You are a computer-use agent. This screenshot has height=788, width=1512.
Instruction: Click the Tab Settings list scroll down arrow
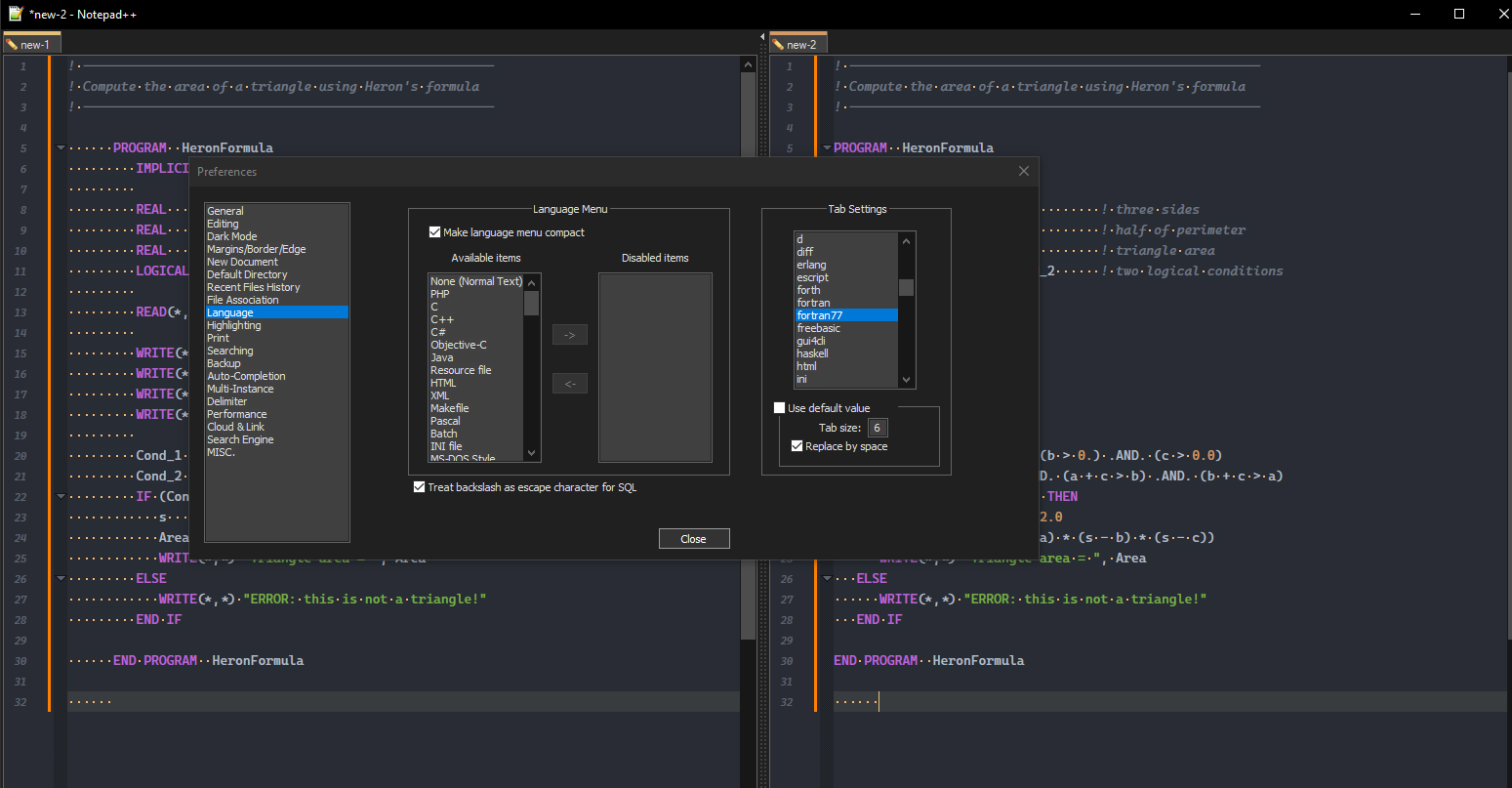coord(906,380)
